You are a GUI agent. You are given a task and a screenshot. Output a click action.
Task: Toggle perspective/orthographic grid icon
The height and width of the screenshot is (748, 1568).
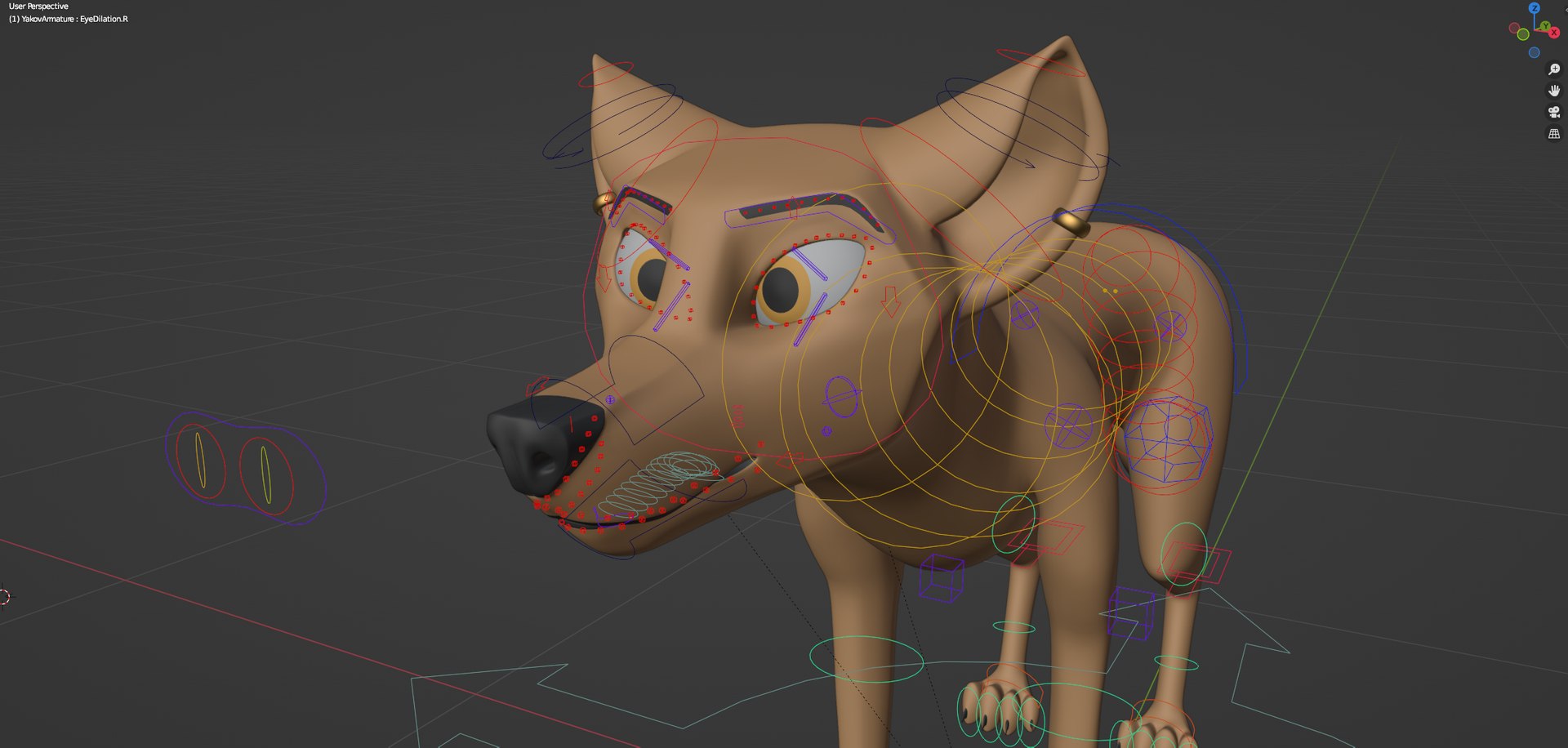coord(1554,133)
